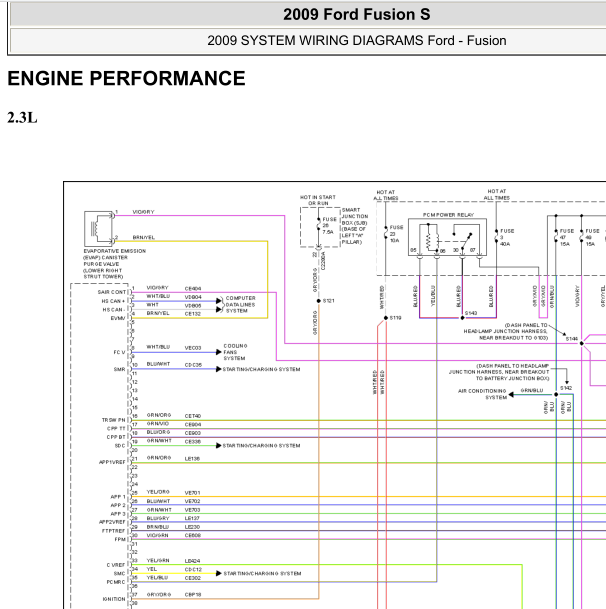Click the 'COOLING FANS SYSTEM' reference
Screen dimensions: 606x609
[x=235, y=352]
